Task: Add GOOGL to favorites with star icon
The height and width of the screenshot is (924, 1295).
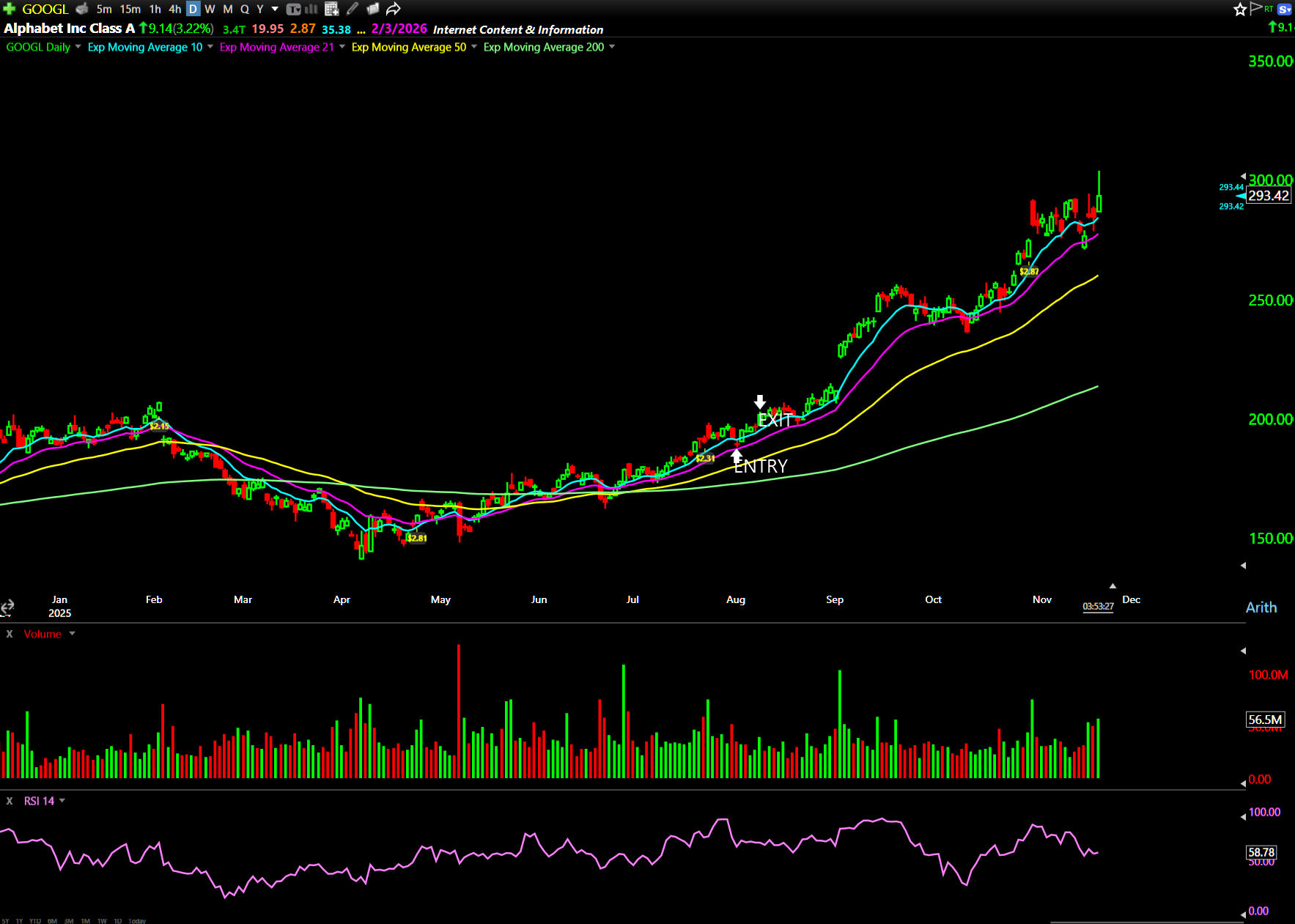Action: (1239, 9)
